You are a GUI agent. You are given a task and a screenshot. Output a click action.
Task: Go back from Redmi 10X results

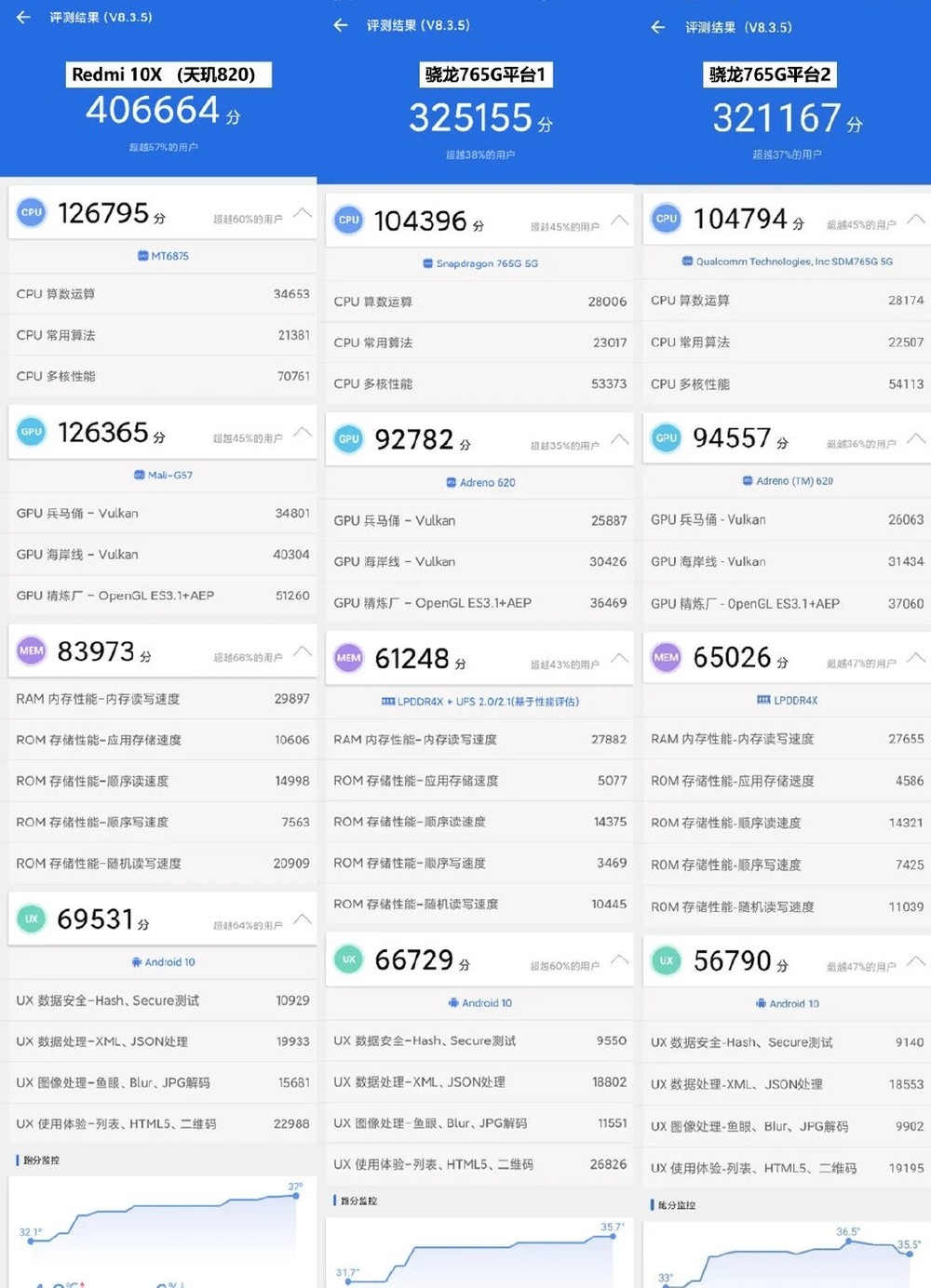pos(23,17)
